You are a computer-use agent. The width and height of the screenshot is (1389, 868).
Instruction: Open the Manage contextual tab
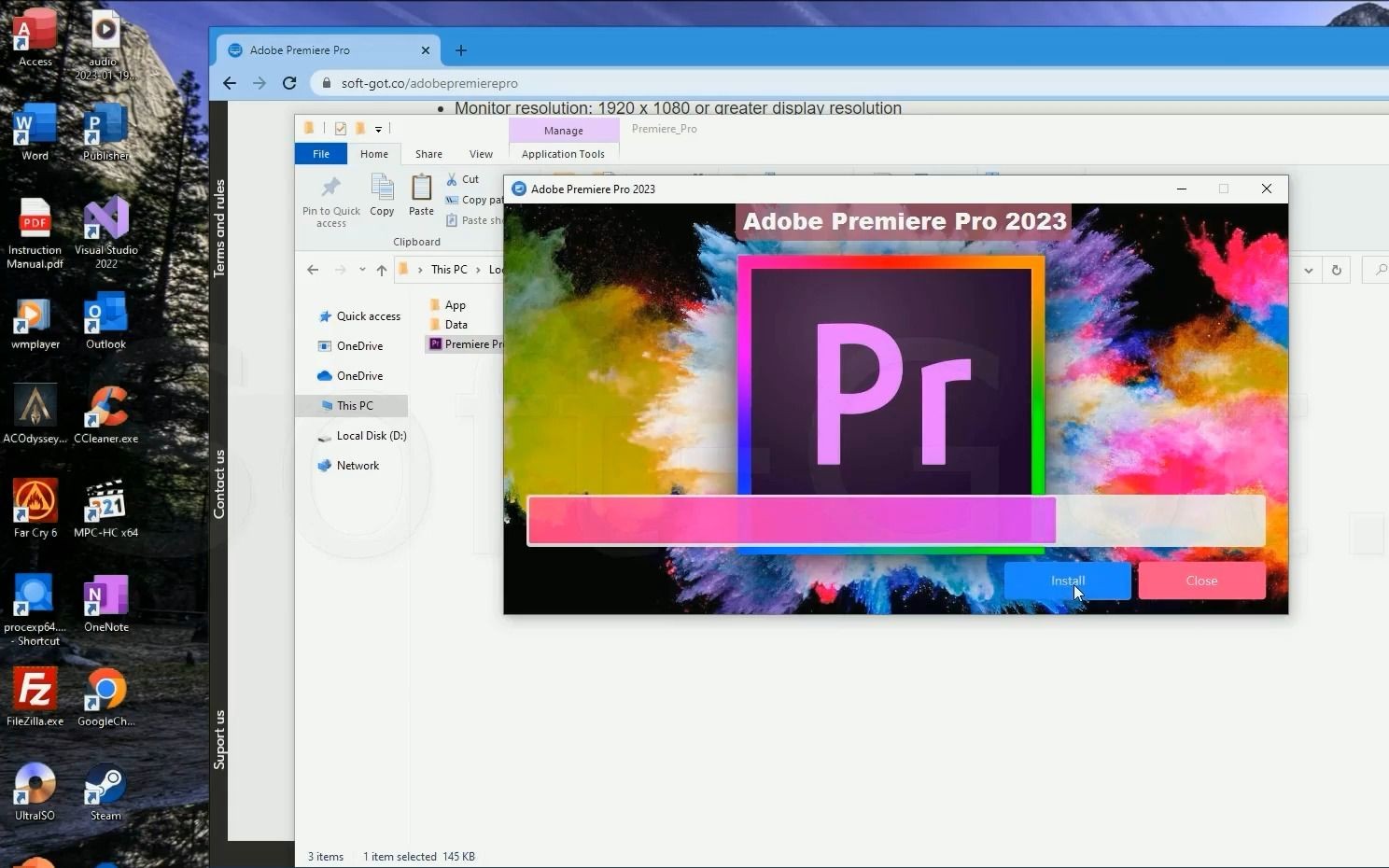564,131
